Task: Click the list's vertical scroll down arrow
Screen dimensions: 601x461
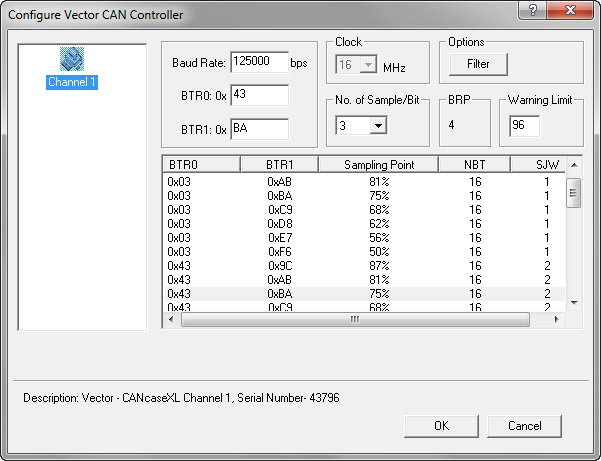Action: click(x=574, y=303)
